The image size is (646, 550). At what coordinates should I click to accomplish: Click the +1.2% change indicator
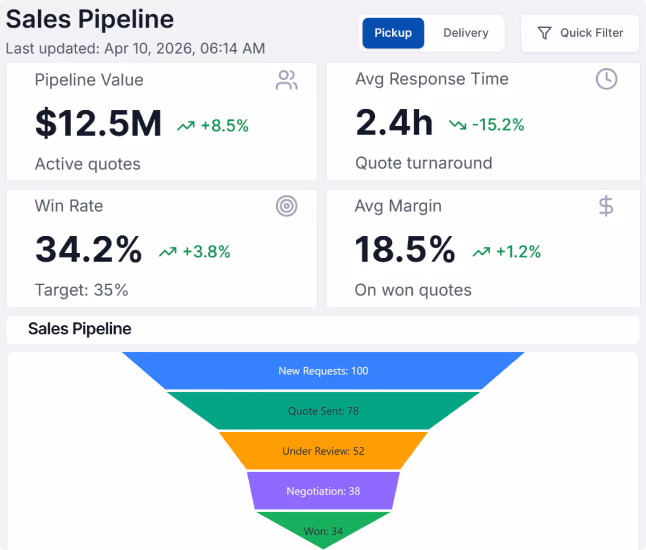(519, 252)
